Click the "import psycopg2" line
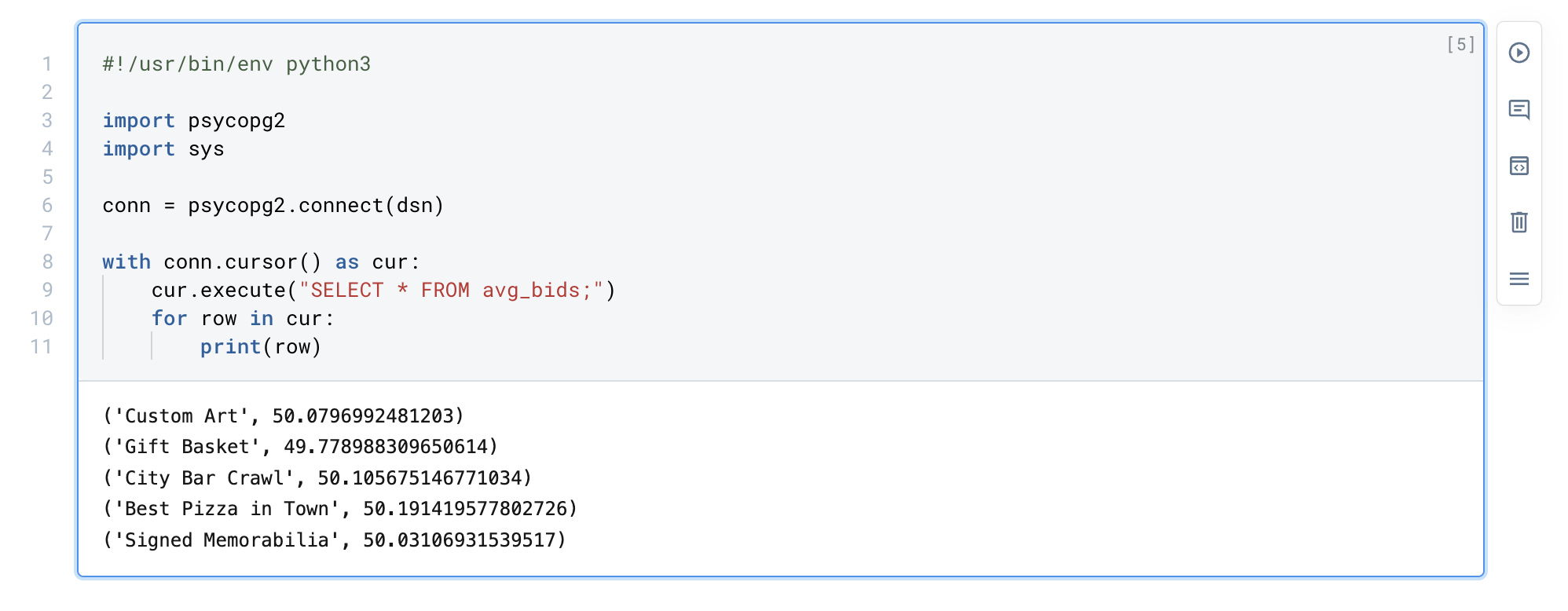Screen dimensions: 1568x611 pos(193,120)
